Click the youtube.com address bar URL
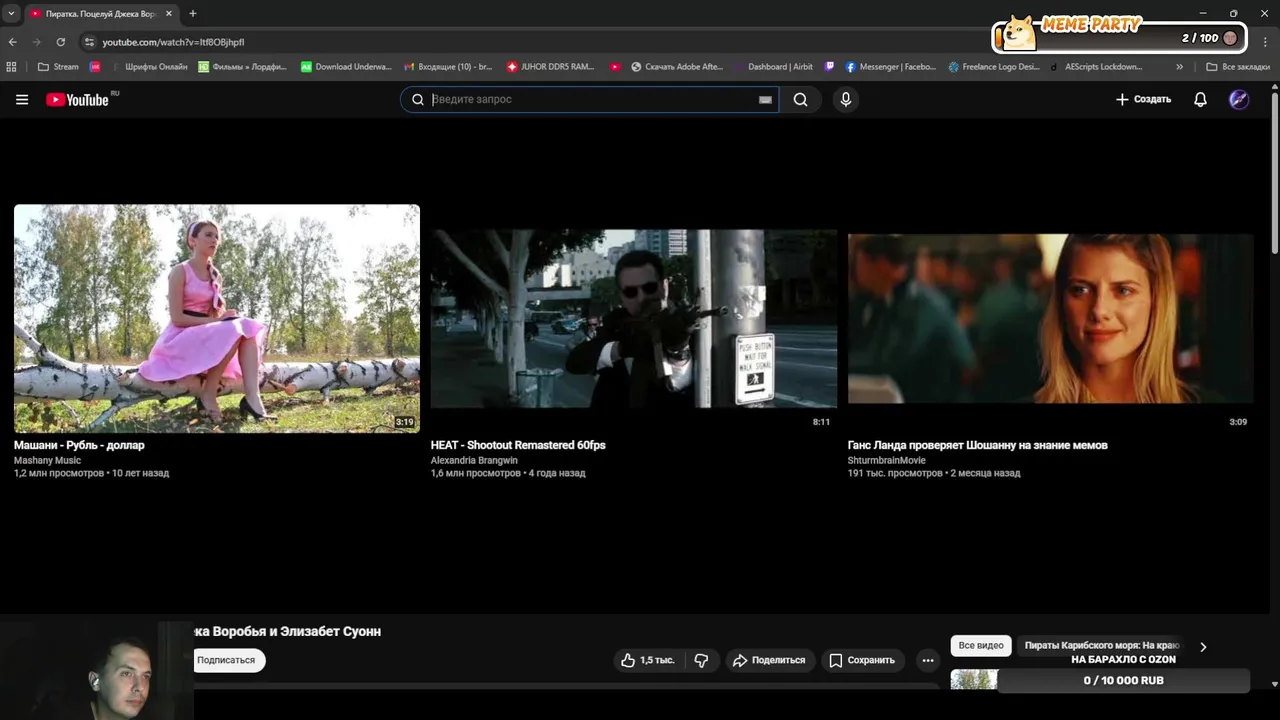The width and height of the screenshot is (1280, 720). click(x=173, y=42)
